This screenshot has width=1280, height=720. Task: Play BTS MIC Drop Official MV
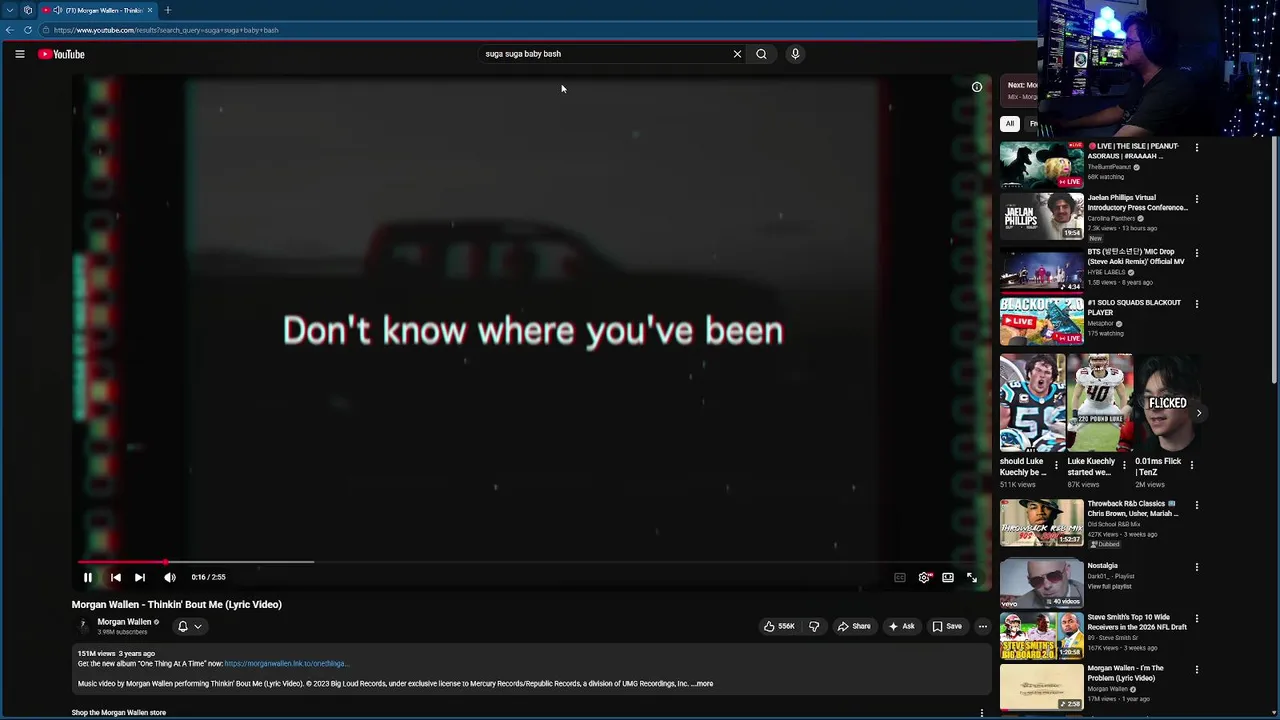[1042, 270]
